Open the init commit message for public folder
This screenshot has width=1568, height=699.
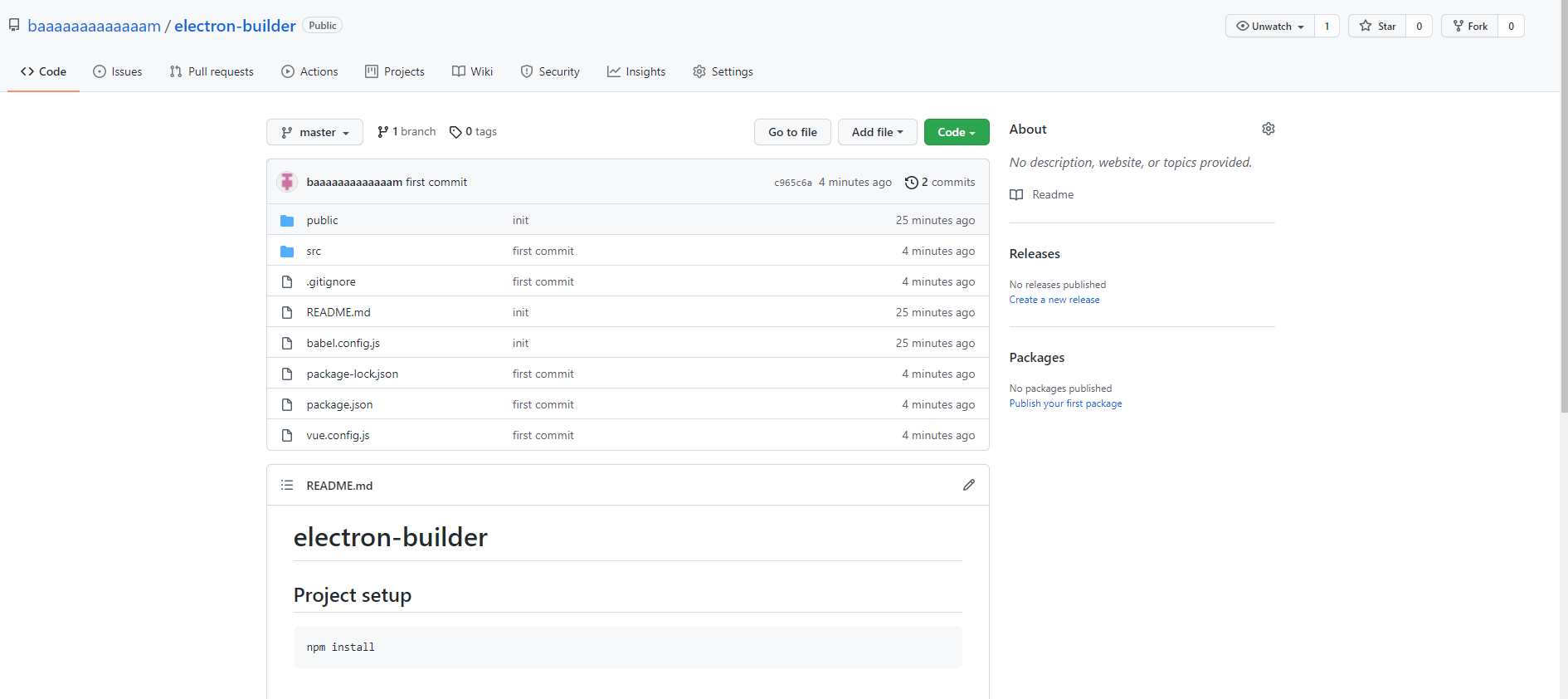pyautogui.click(x=520, y=220)
